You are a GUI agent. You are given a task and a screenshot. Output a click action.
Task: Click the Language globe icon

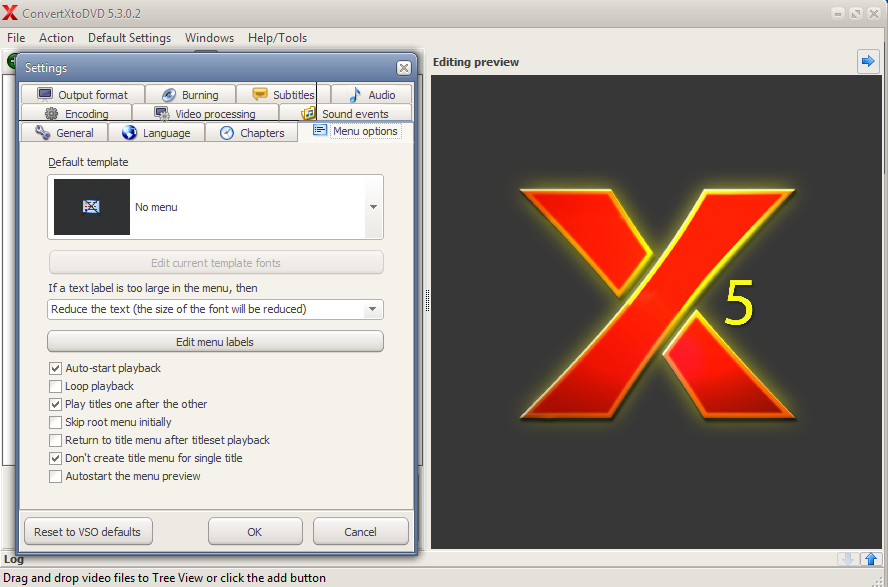pos(129,132)
